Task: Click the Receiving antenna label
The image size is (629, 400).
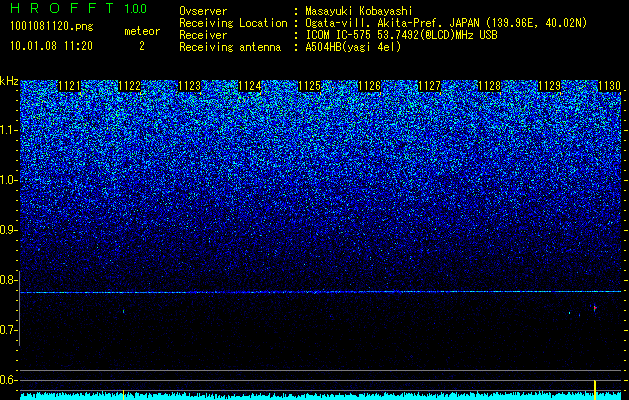Action: [230, 47]
